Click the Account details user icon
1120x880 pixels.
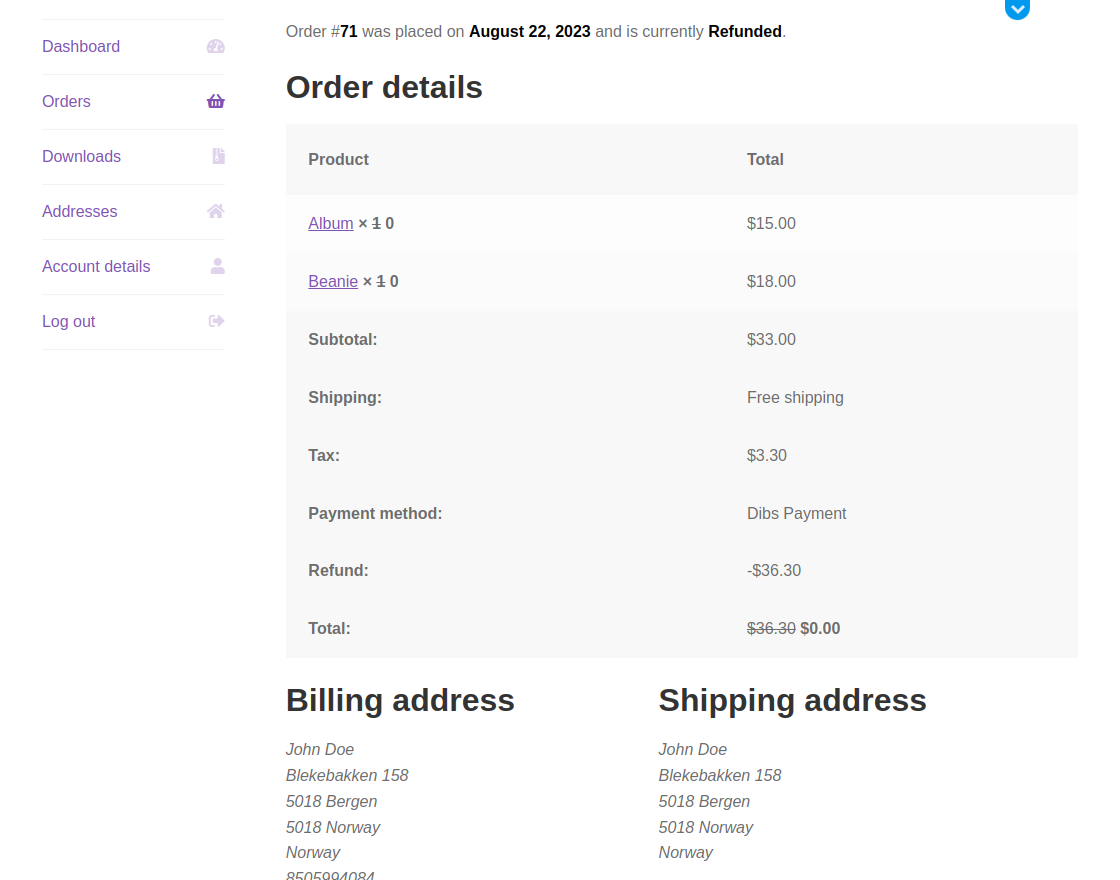(216, 266)
